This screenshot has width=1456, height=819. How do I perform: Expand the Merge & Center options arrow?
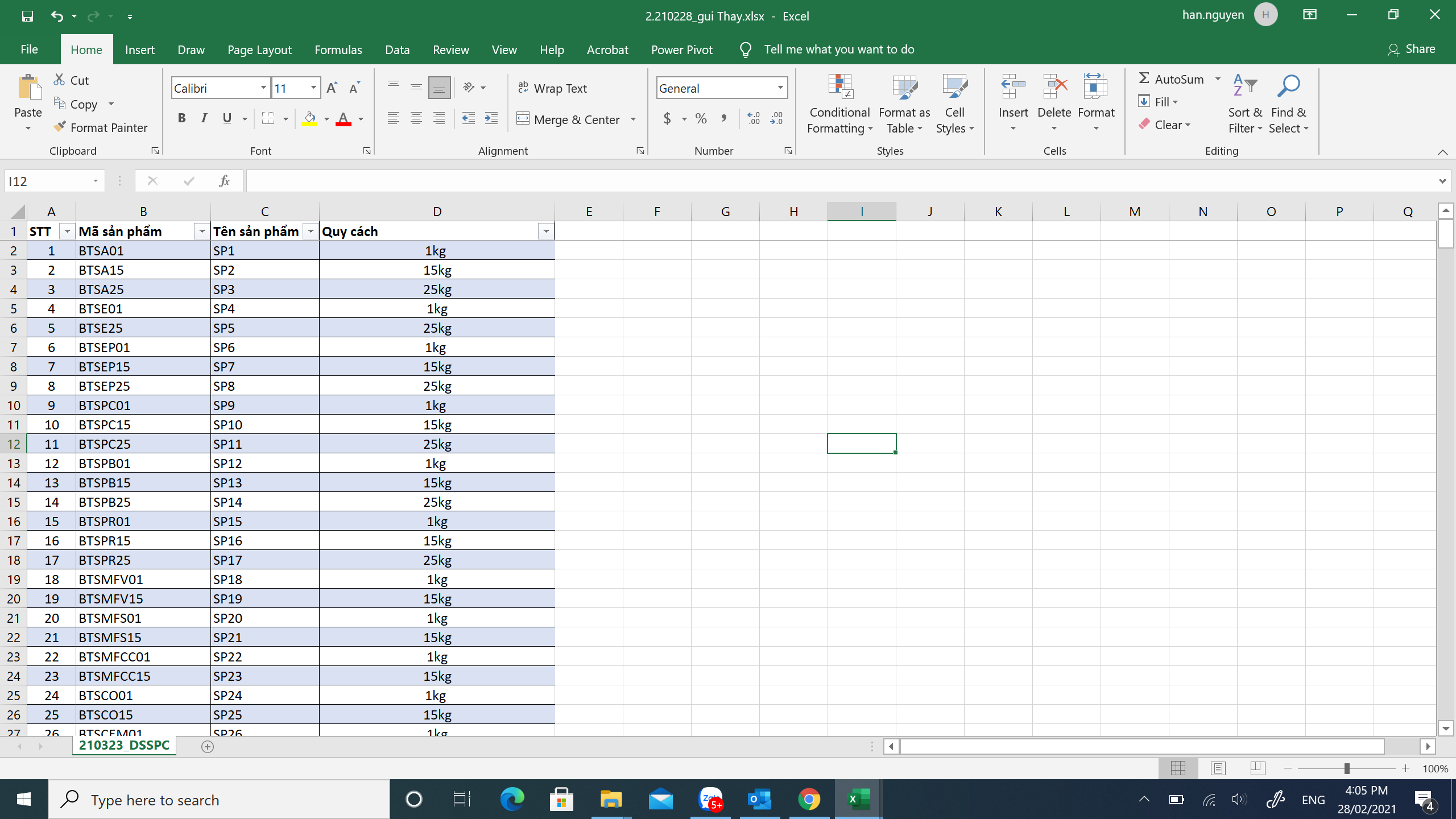click(633, 119)
